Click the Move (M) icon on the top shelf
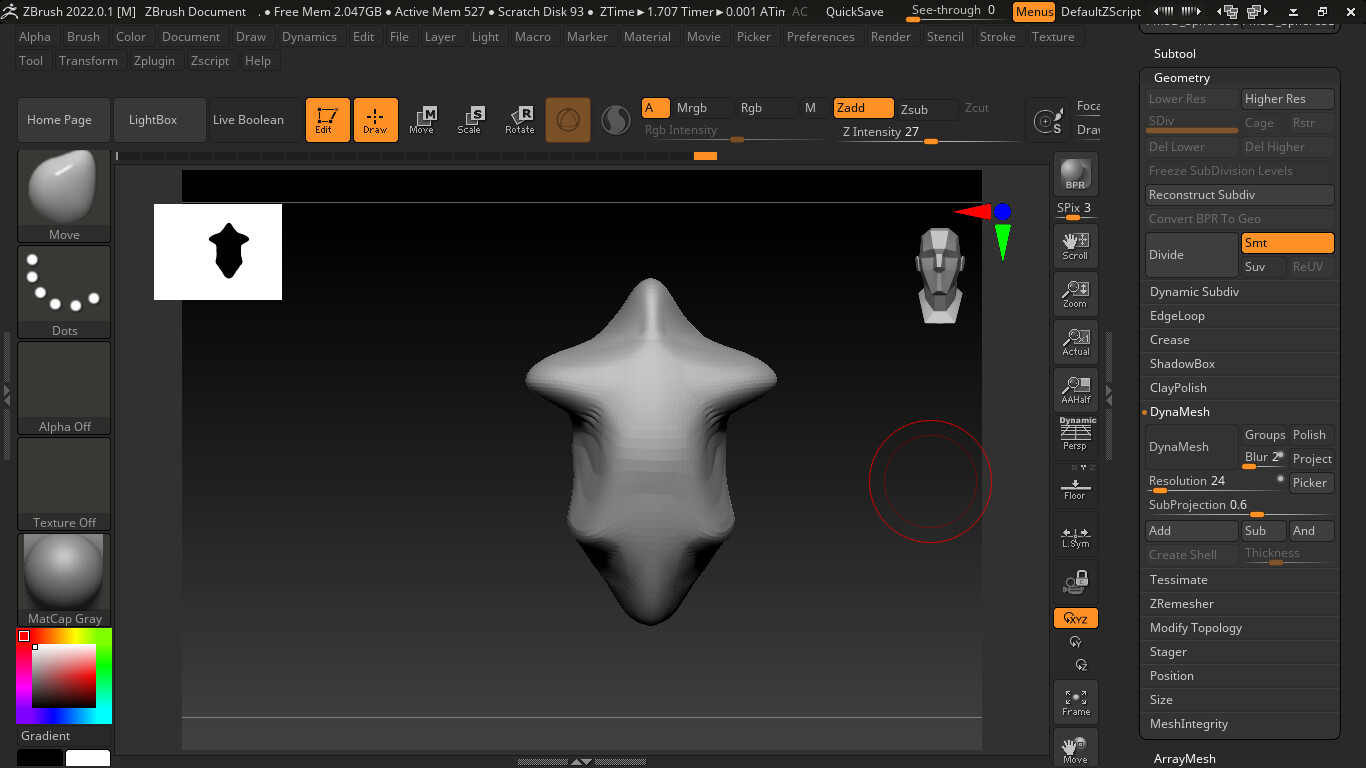 (424, 119)
